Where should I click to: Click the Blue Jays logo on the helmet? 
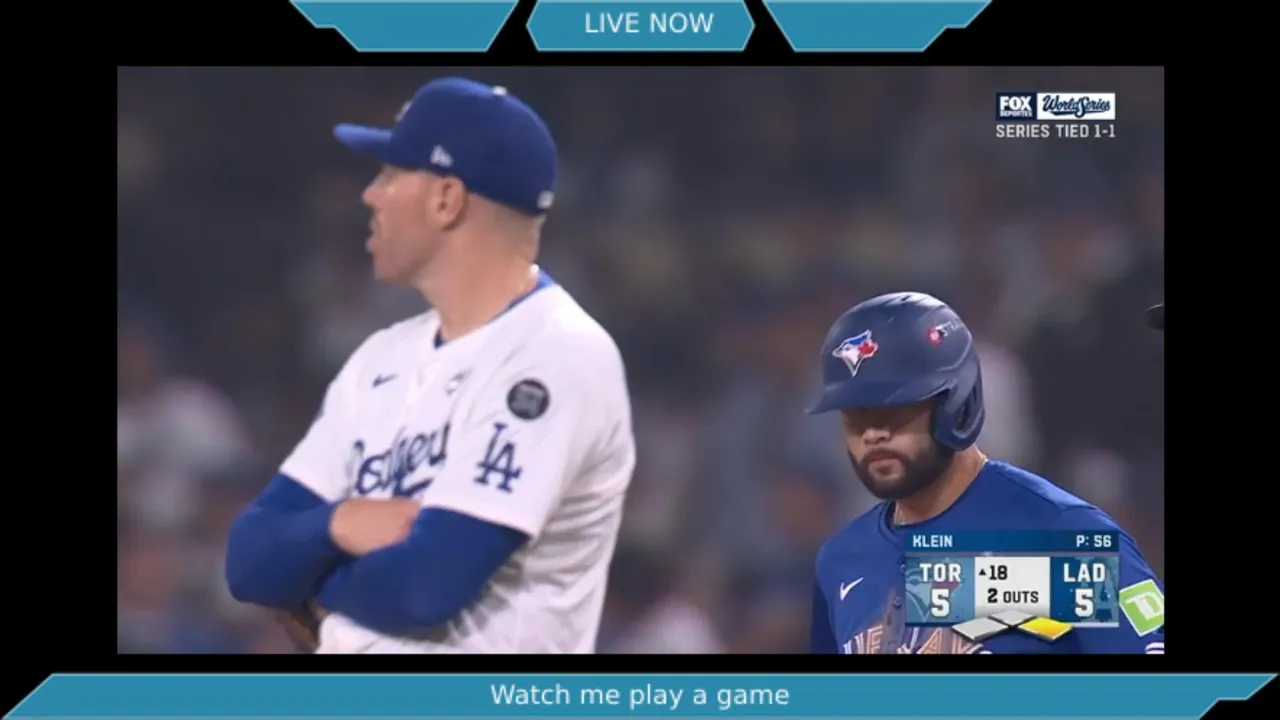pos(855,350)
